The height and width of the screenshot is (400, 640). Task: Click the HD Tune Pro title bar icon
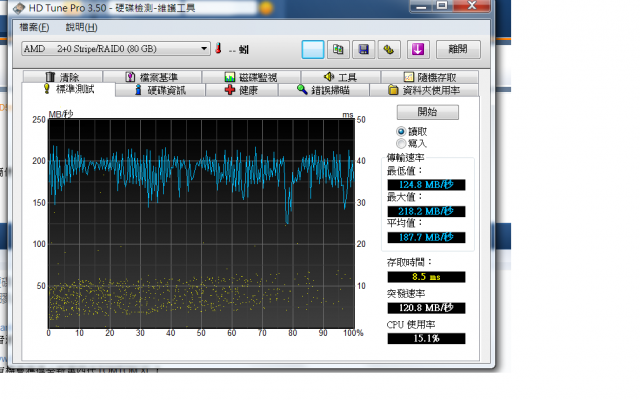point(19,8)
